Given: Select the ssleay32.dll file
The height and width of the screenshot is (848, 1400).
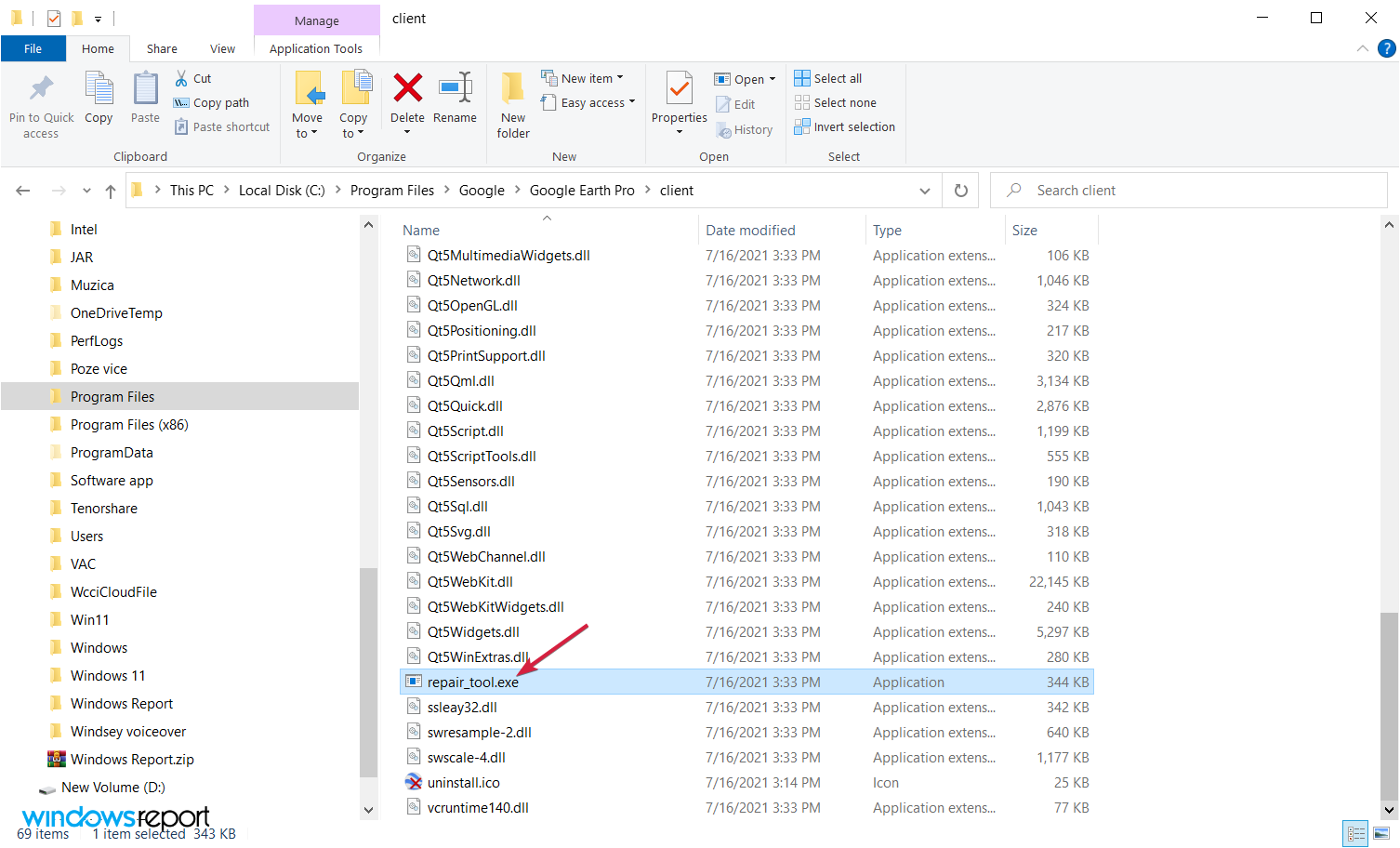Looking at the screenshot, I should point(462,708).
